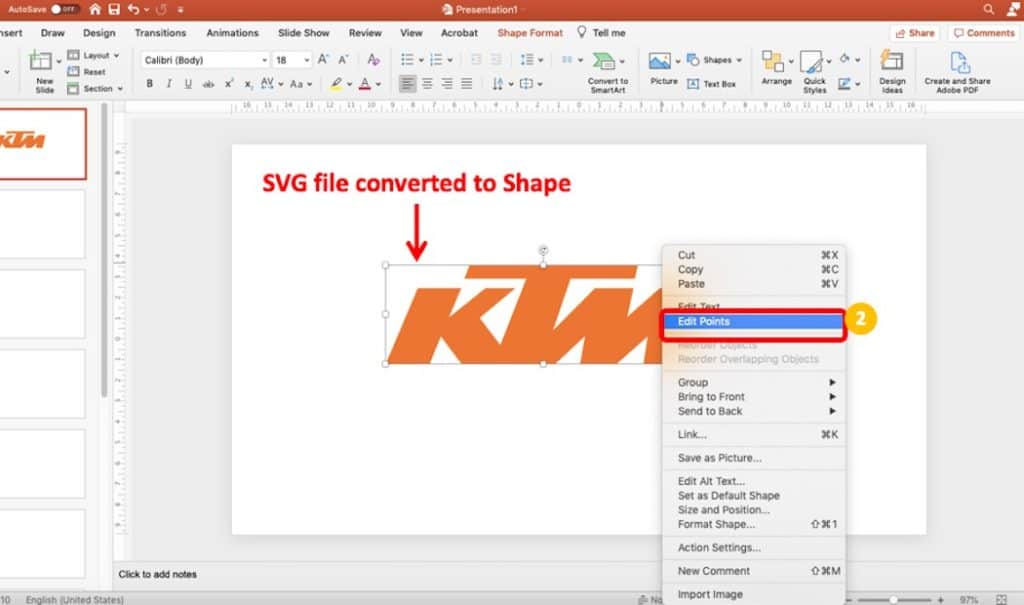
Task: Open the line spacing options
Action: pyautogui.click(x=531, y=60)
